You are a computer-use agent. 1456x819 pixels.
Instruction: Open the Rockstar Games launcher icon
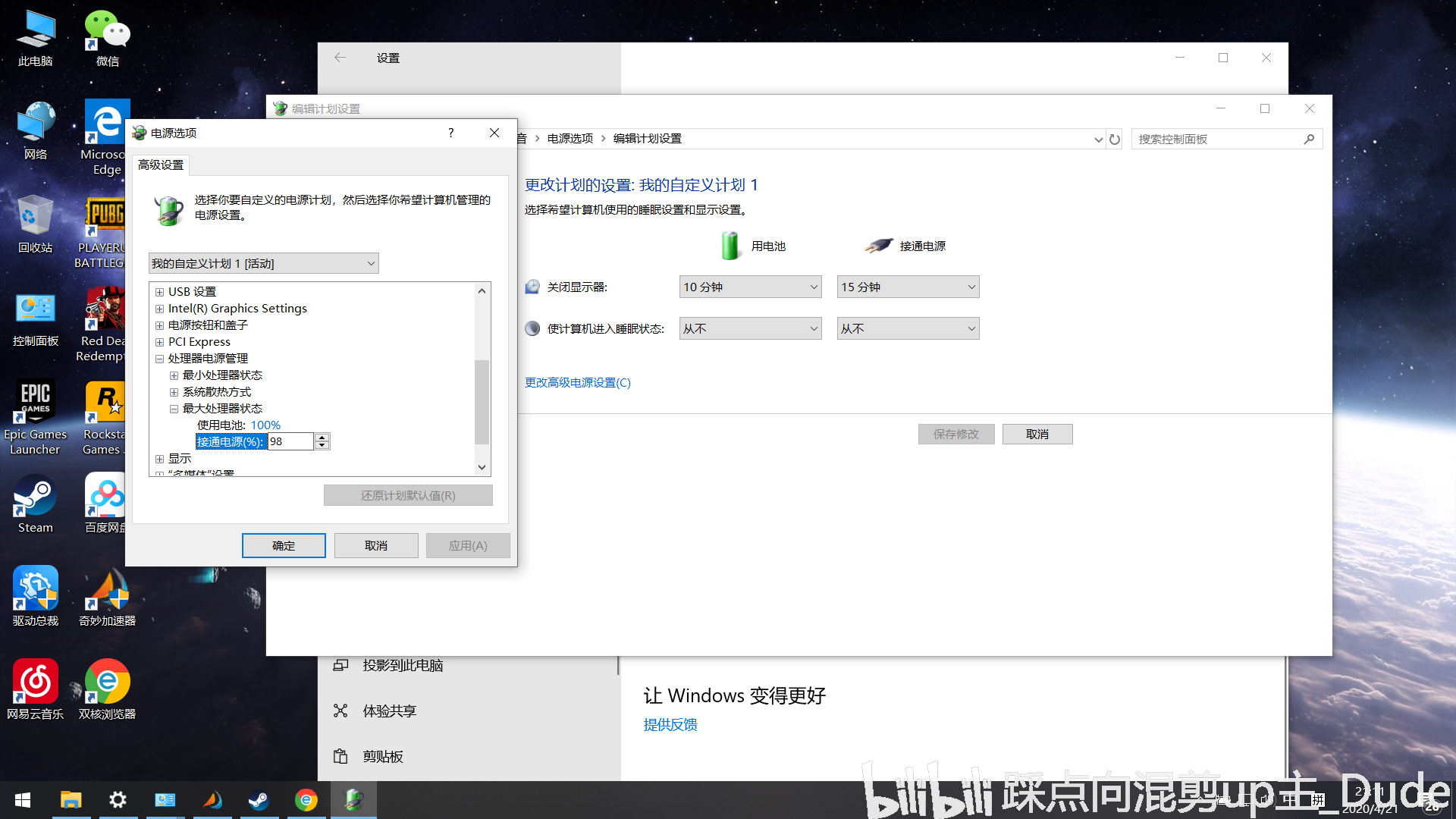[104, 417]
